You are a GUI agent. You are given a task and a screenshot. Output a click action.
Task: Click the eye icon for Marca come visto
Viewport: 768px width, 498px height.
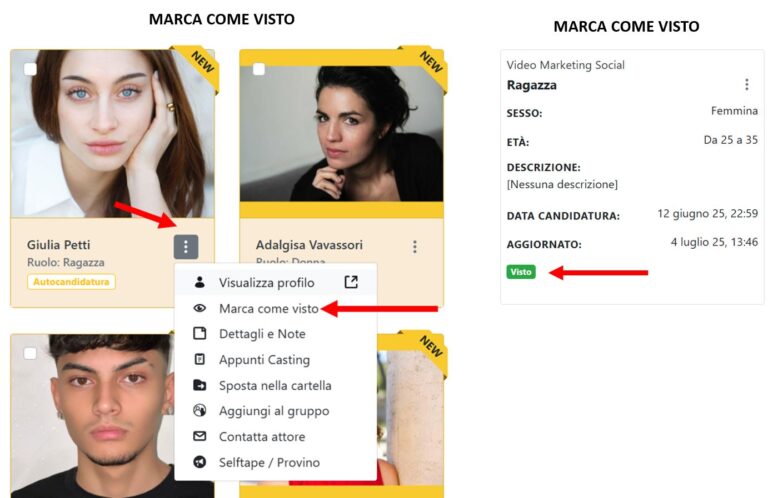(199, 308)
